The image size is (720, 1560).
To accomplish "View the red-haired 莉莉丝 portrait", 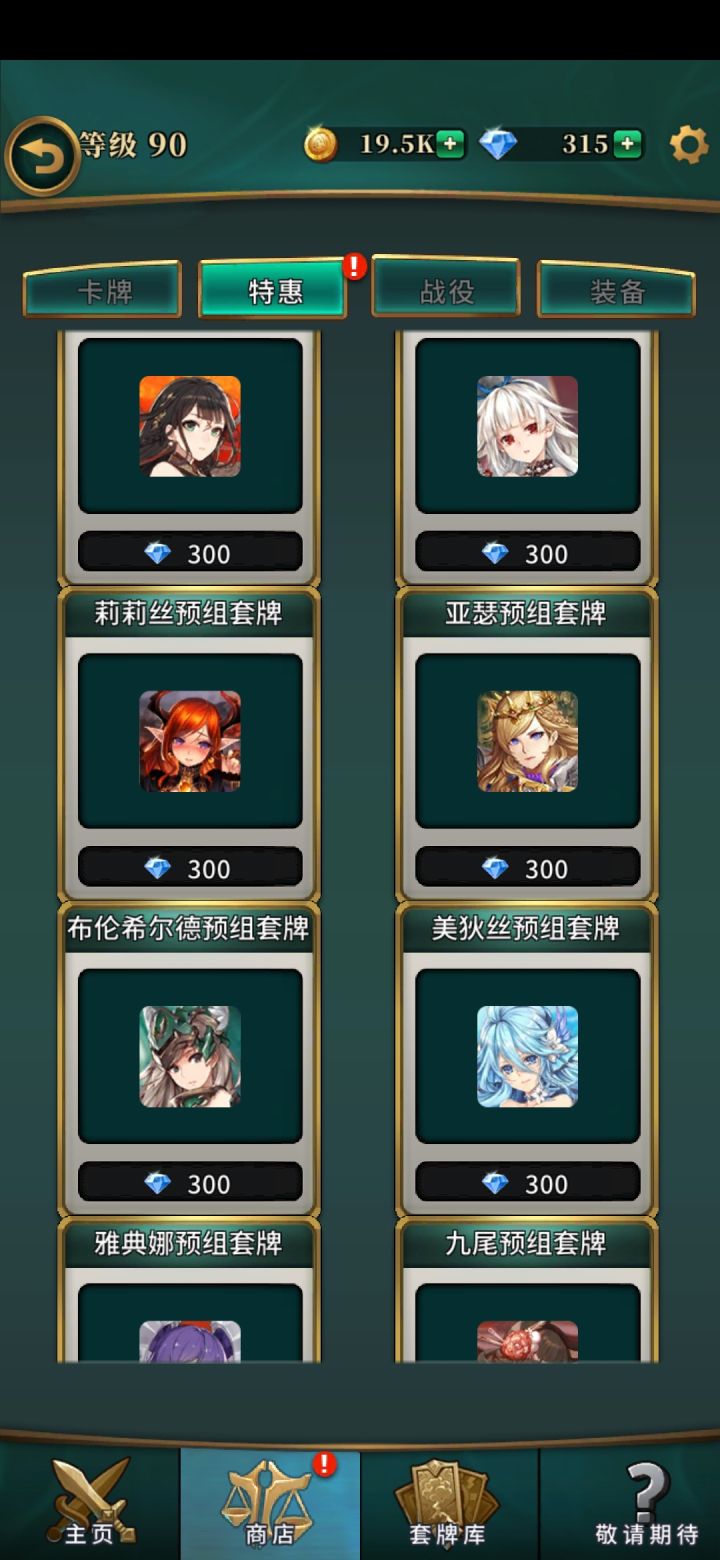I will pos(190,741).
